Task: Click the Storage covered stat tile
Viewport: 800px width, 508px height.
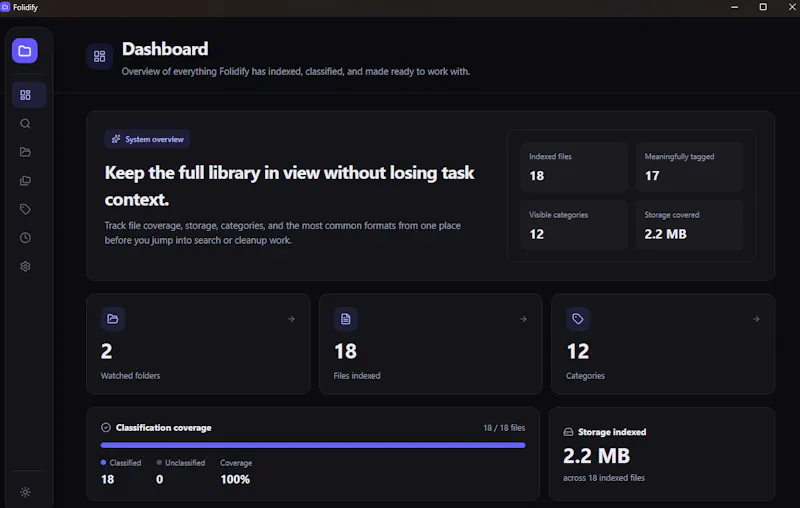Action: pyautogui.click(x=689, y=225)
